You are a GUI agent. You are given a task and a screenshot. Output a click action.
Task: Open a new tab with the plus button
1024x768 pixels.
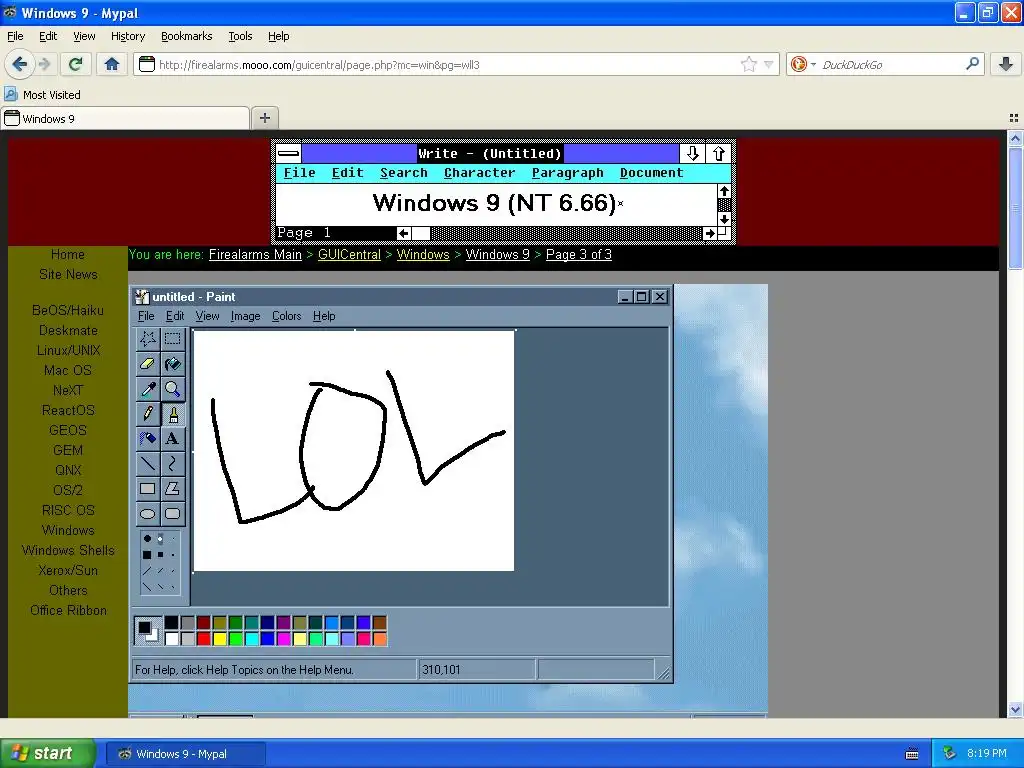coord(264,118)
